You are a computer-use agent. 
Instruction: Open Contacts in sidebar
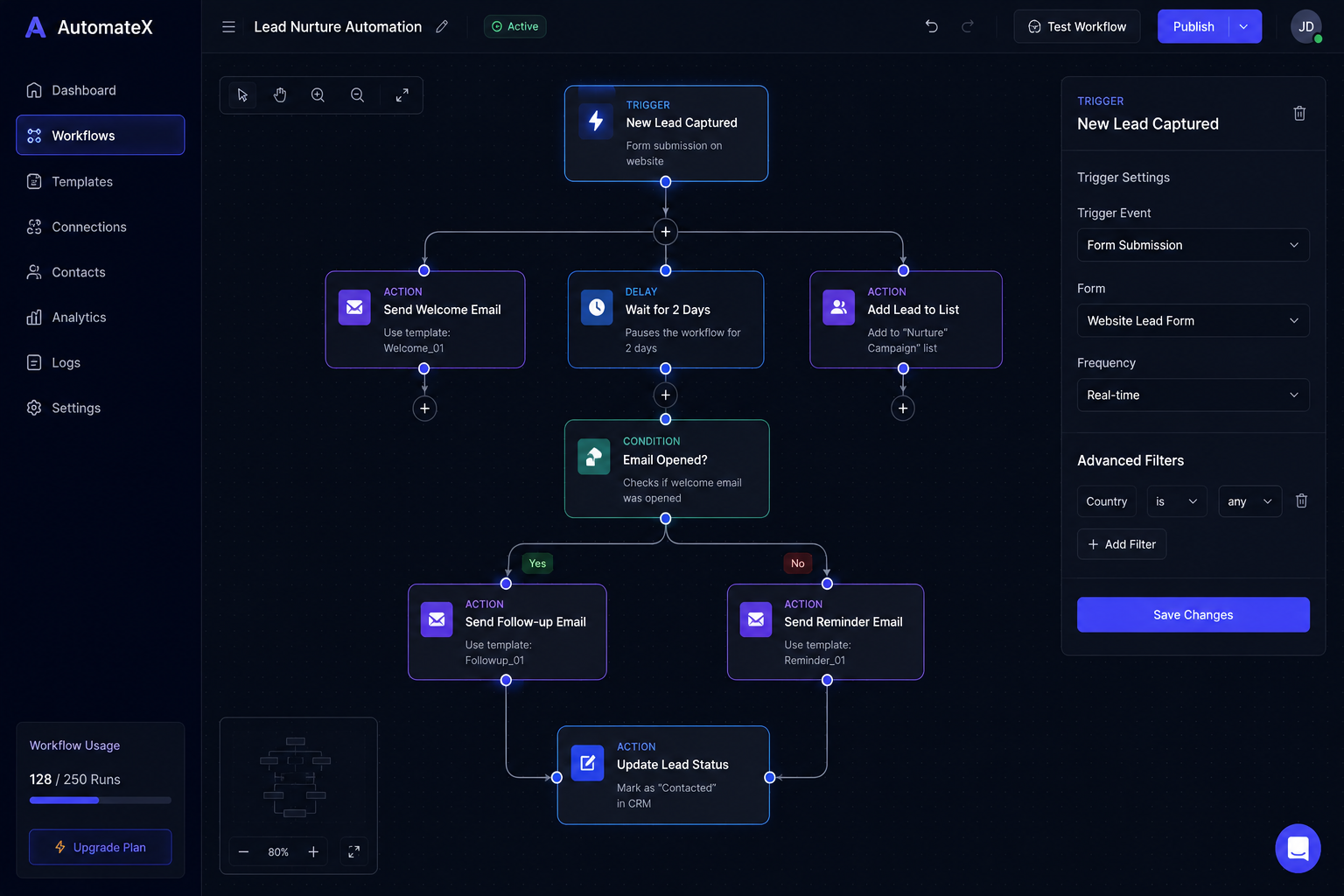click(x=100, y=272)
